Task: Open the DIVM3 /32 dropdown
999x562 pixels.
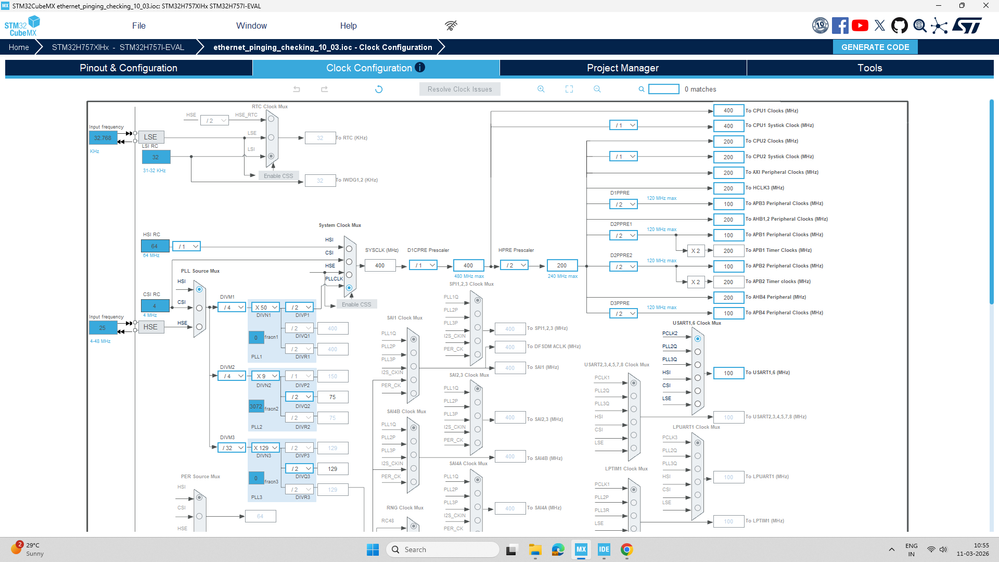Action: pyautogui.click(x=232, y=447)
